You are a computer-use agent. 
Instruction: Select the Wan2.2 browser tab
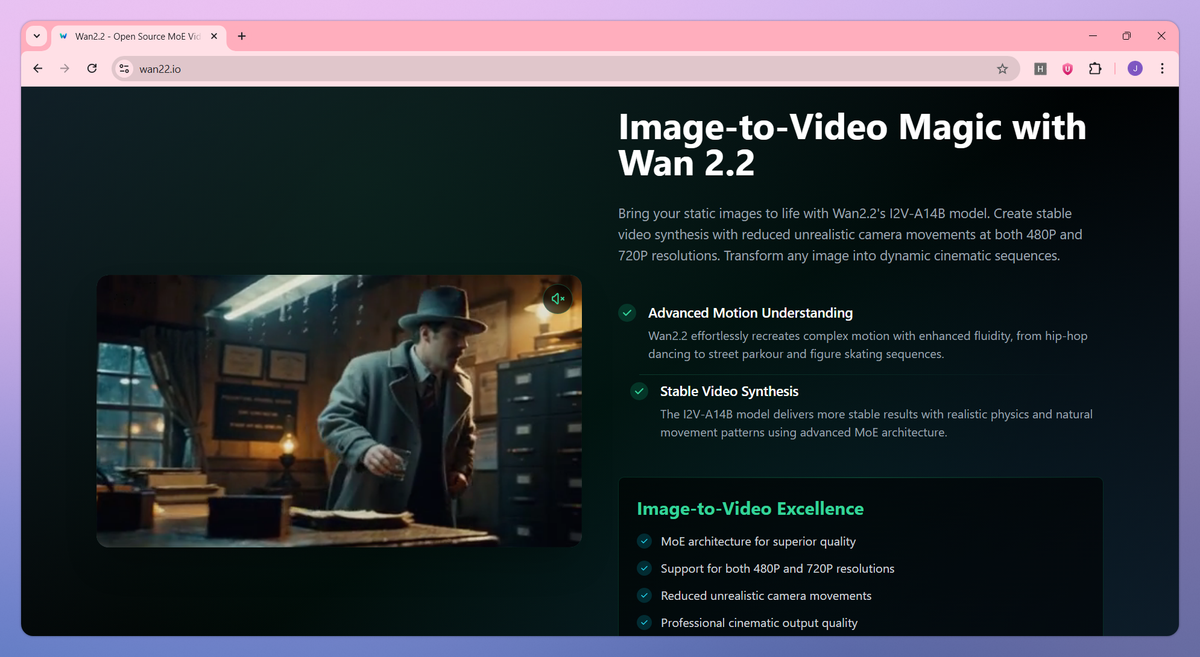(138, 36)
